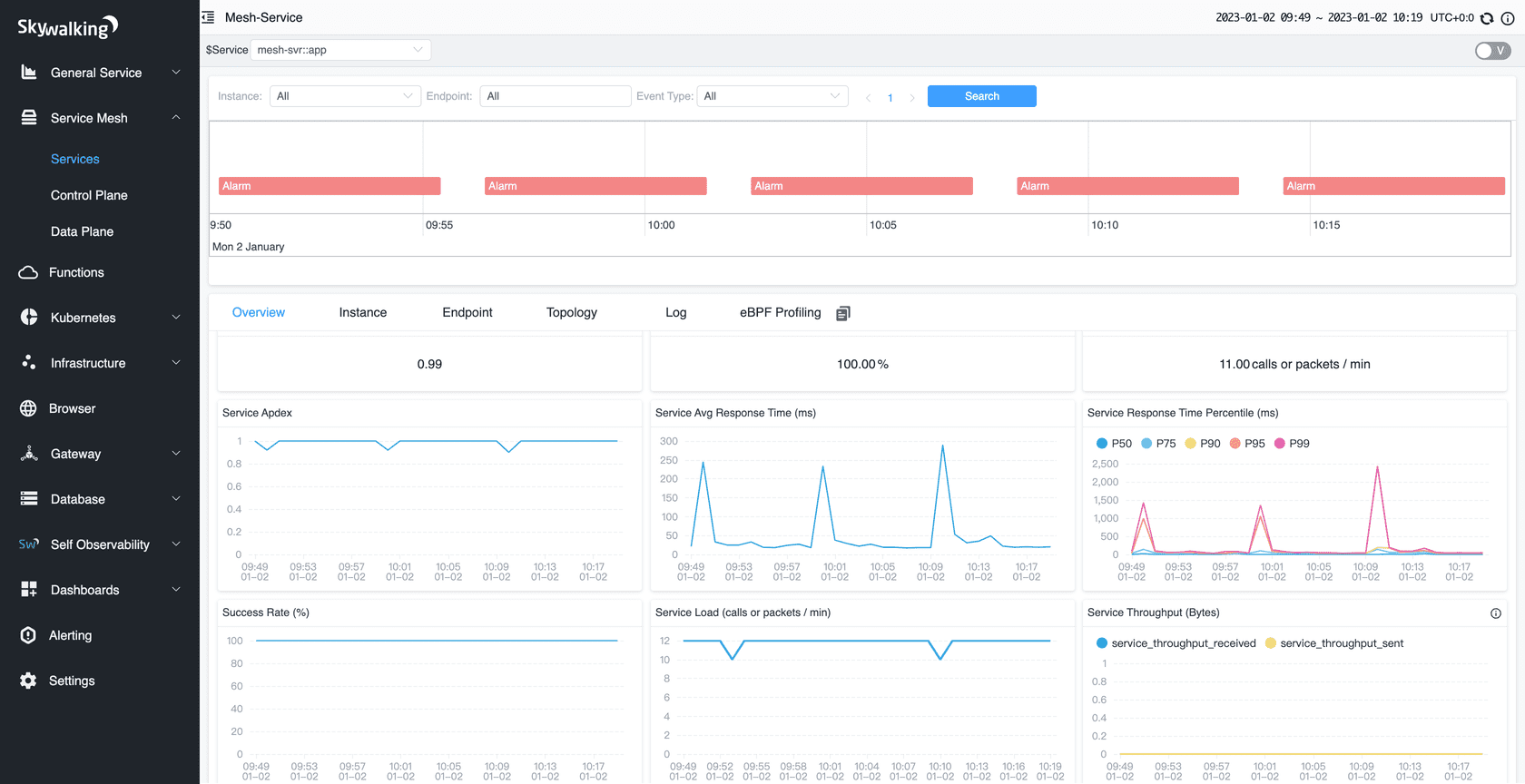Open the Browser globe menu item
Viewport: 1525px width, 784px height.
tap(29, 408)
